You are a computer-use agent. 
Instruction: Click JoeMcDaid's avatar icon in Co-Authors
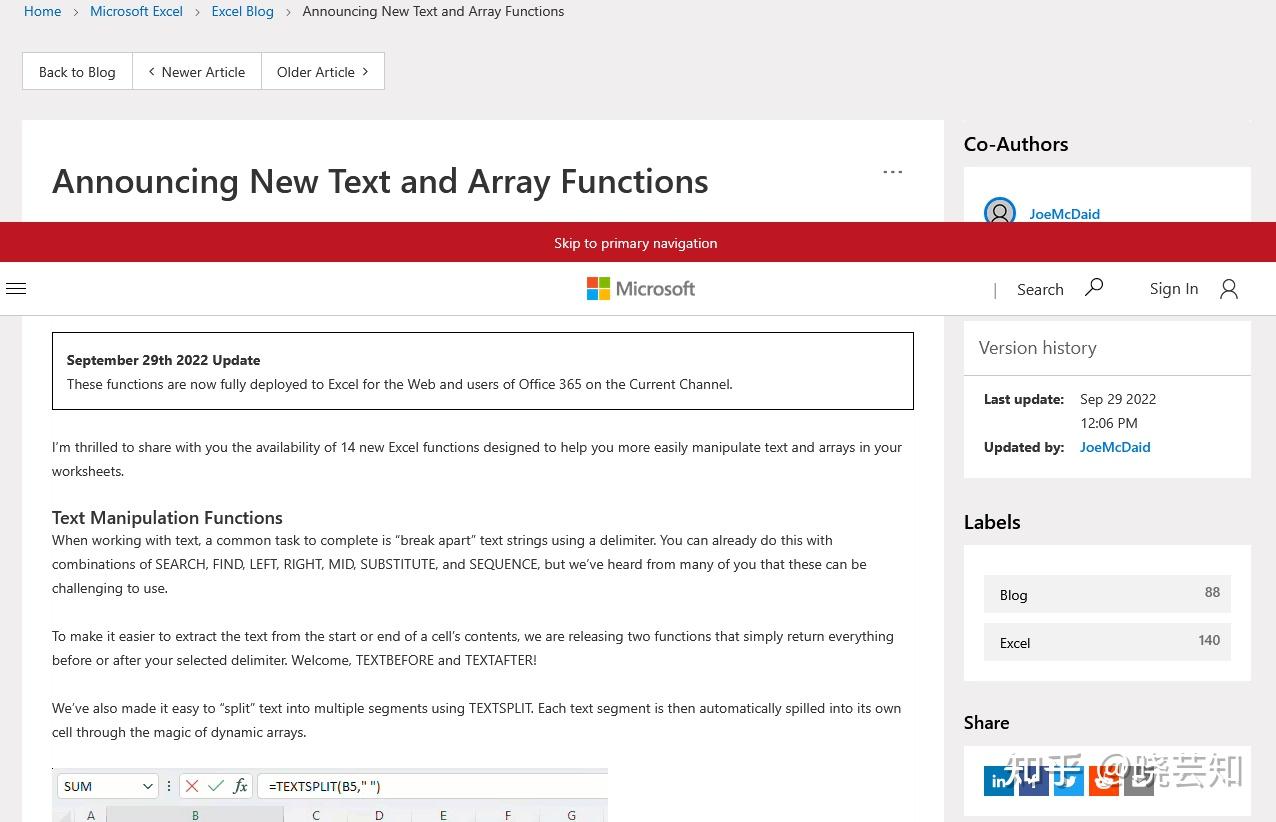(x=1000, y=213)
